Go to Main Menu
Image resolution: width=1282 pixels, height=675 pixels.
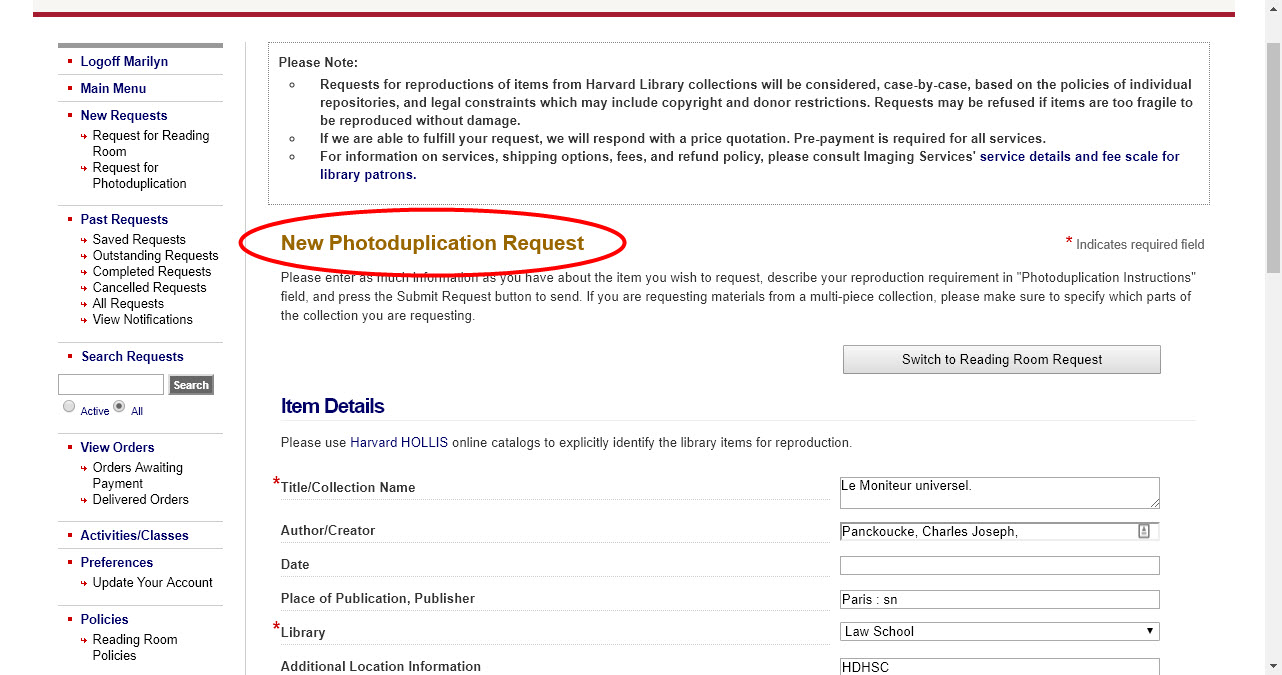(x=113, y=88)
